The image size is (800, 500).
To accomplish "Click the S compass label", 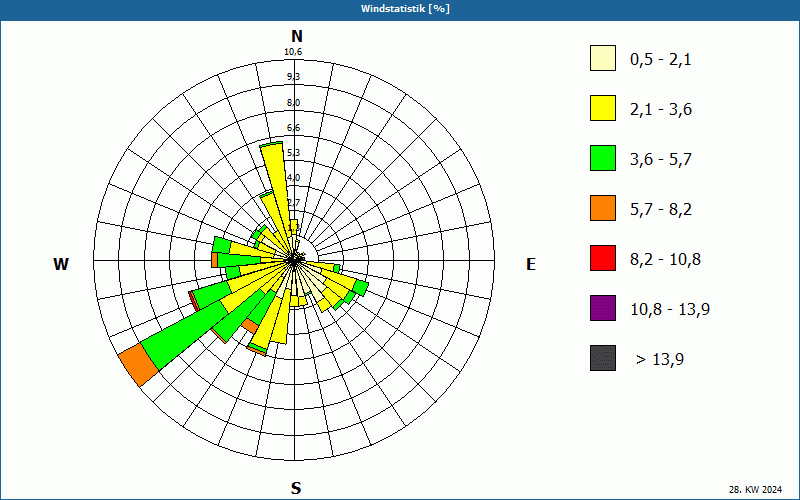I will coord(296,488).
